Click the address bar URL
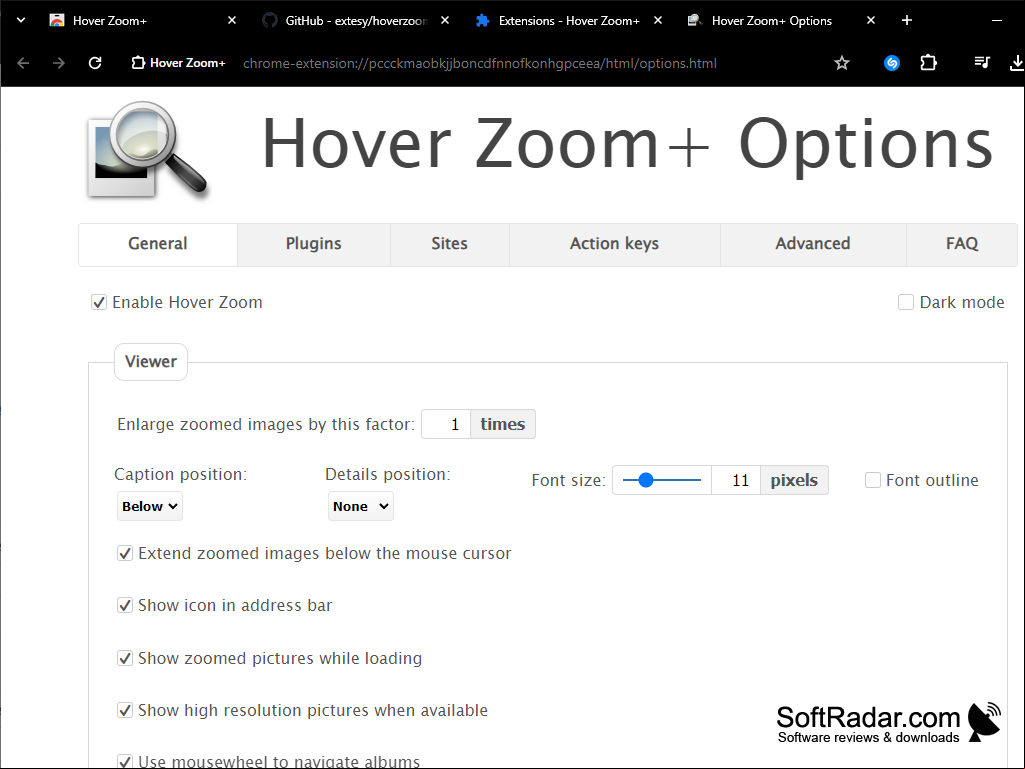1025x769 pixels. 480,63
